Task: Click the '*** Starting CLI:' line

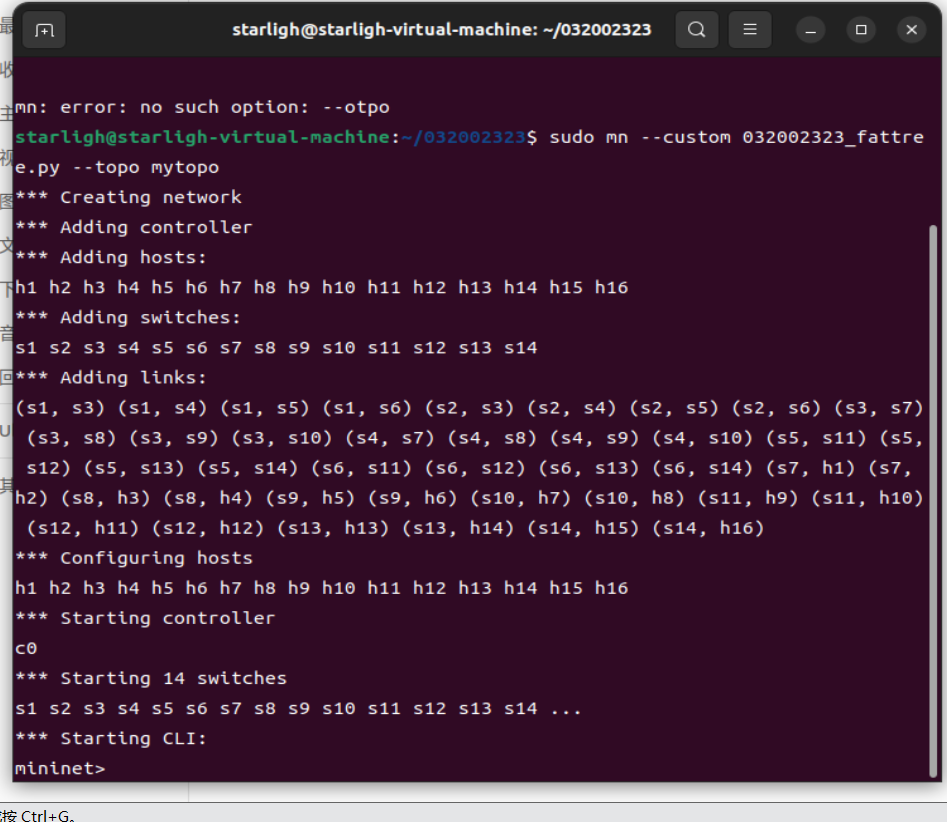Action: pyautogui.click(x=111, y=739)
